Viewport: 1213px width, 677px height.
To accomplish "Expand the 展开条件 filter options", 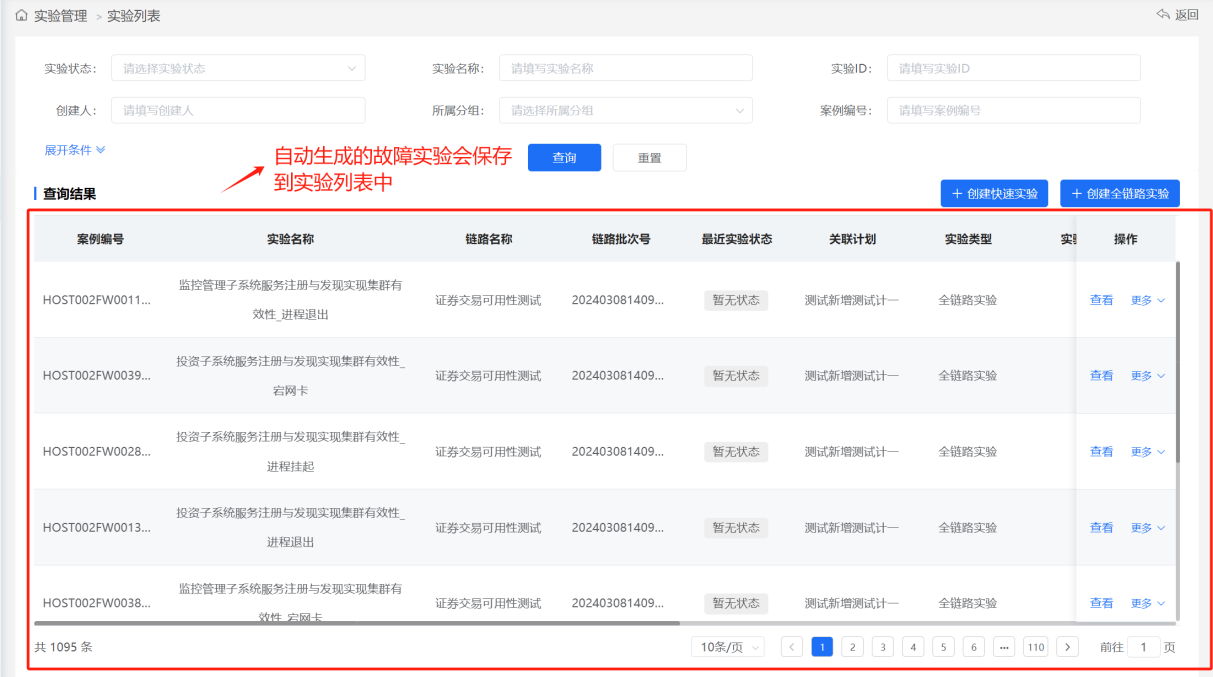I will pos(75,150).
